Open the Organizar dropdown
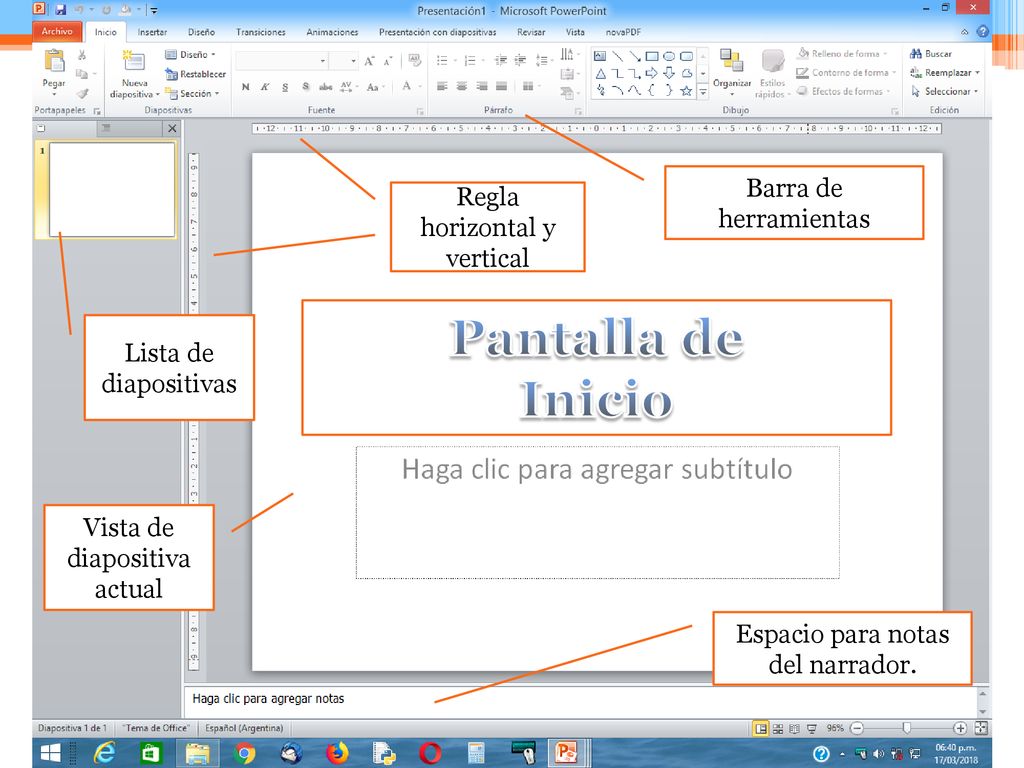This screenshot has height=768, width=1024. 731,71
